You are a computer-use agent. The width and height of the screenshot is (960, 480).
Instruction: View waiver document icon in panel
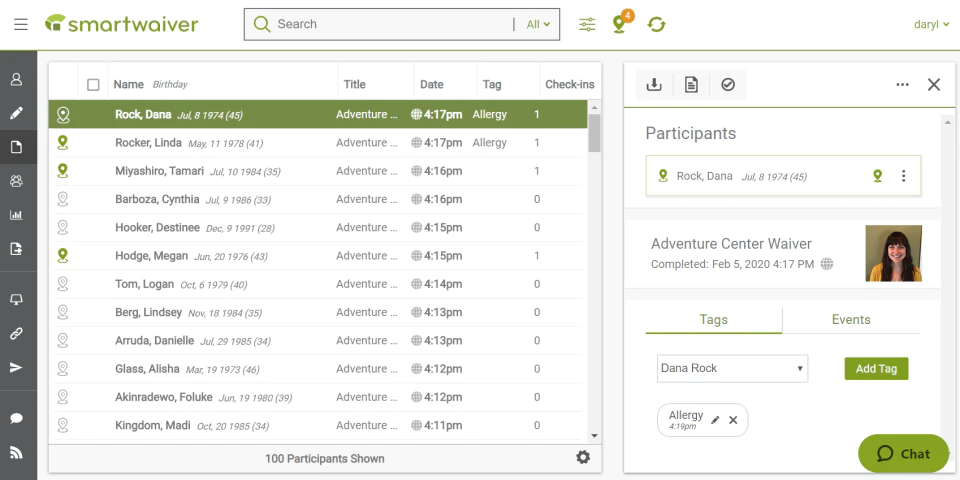(691, 85)
